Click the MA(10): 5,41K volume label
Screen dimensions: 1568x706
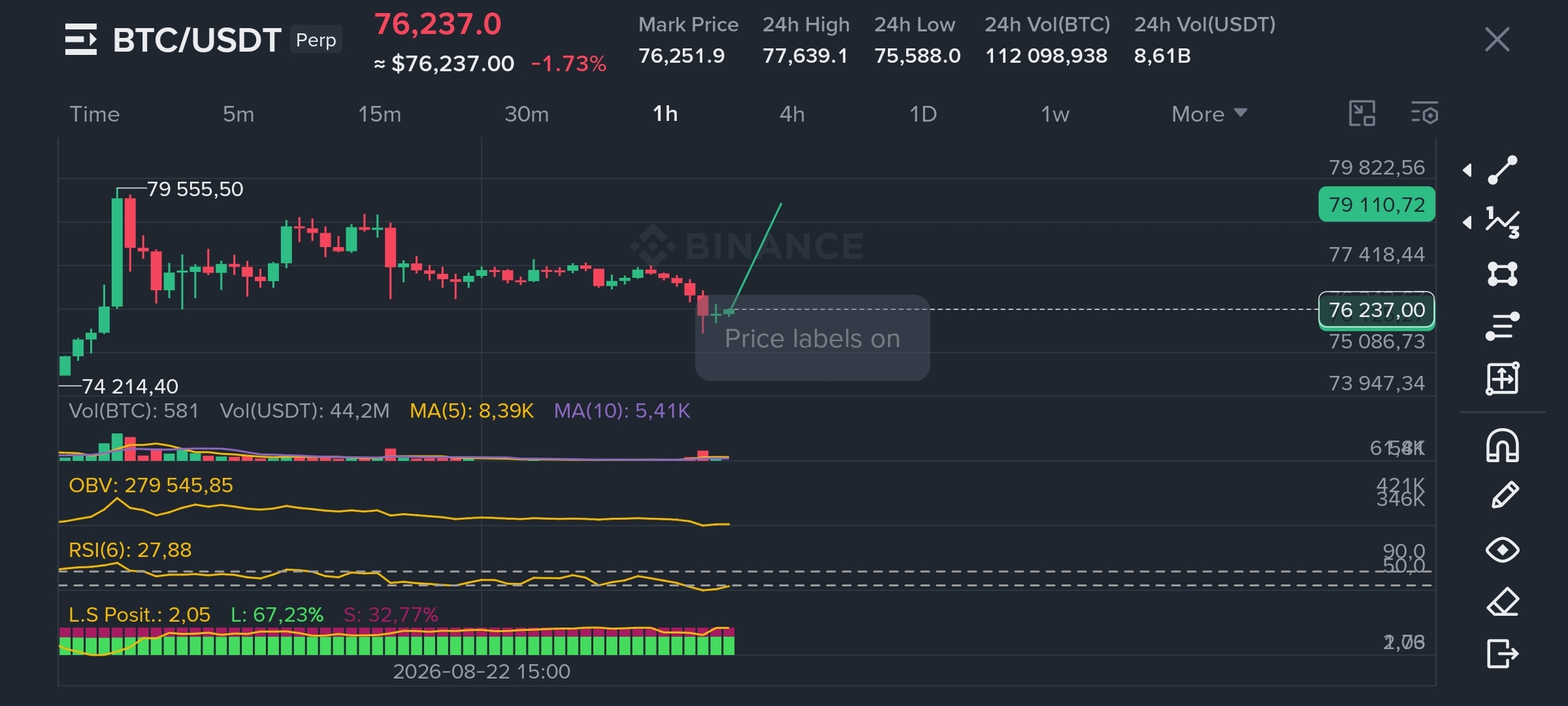(x=622, y=411)
